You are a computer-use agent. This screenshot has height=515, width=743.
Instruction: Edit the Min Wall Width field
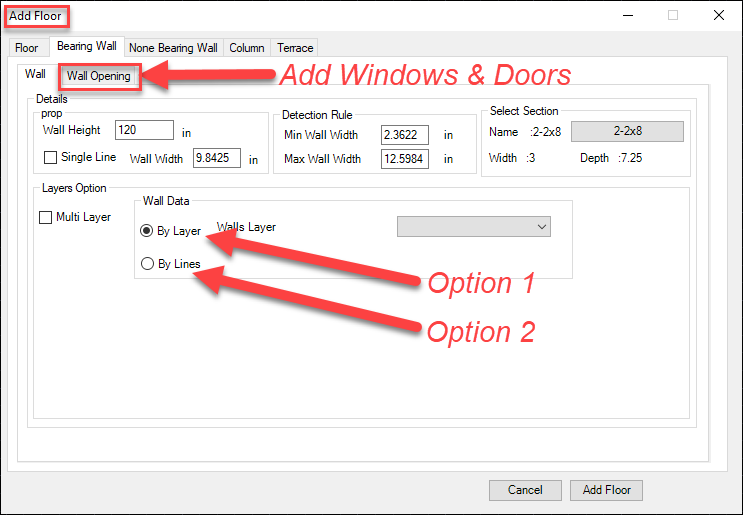coord(404,134)
